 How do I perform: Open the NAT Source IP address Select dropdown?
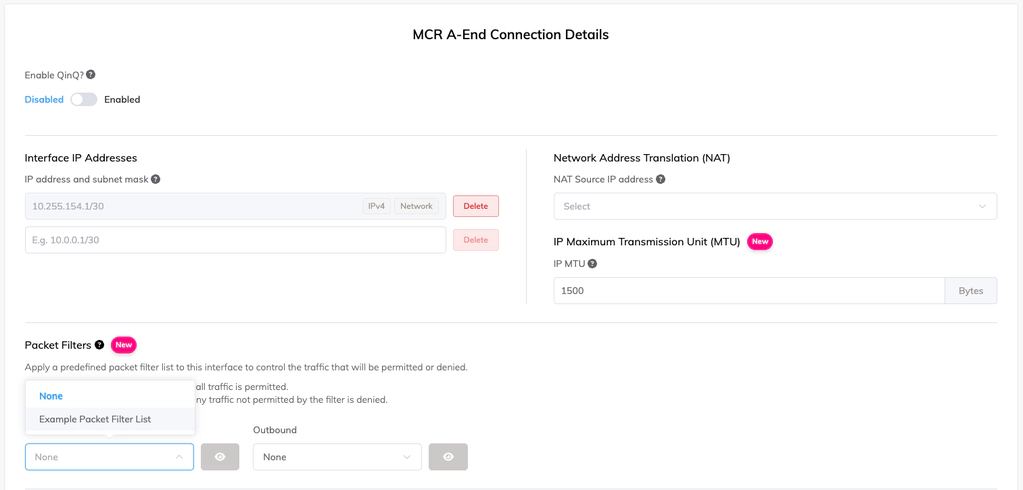[775, 206]
